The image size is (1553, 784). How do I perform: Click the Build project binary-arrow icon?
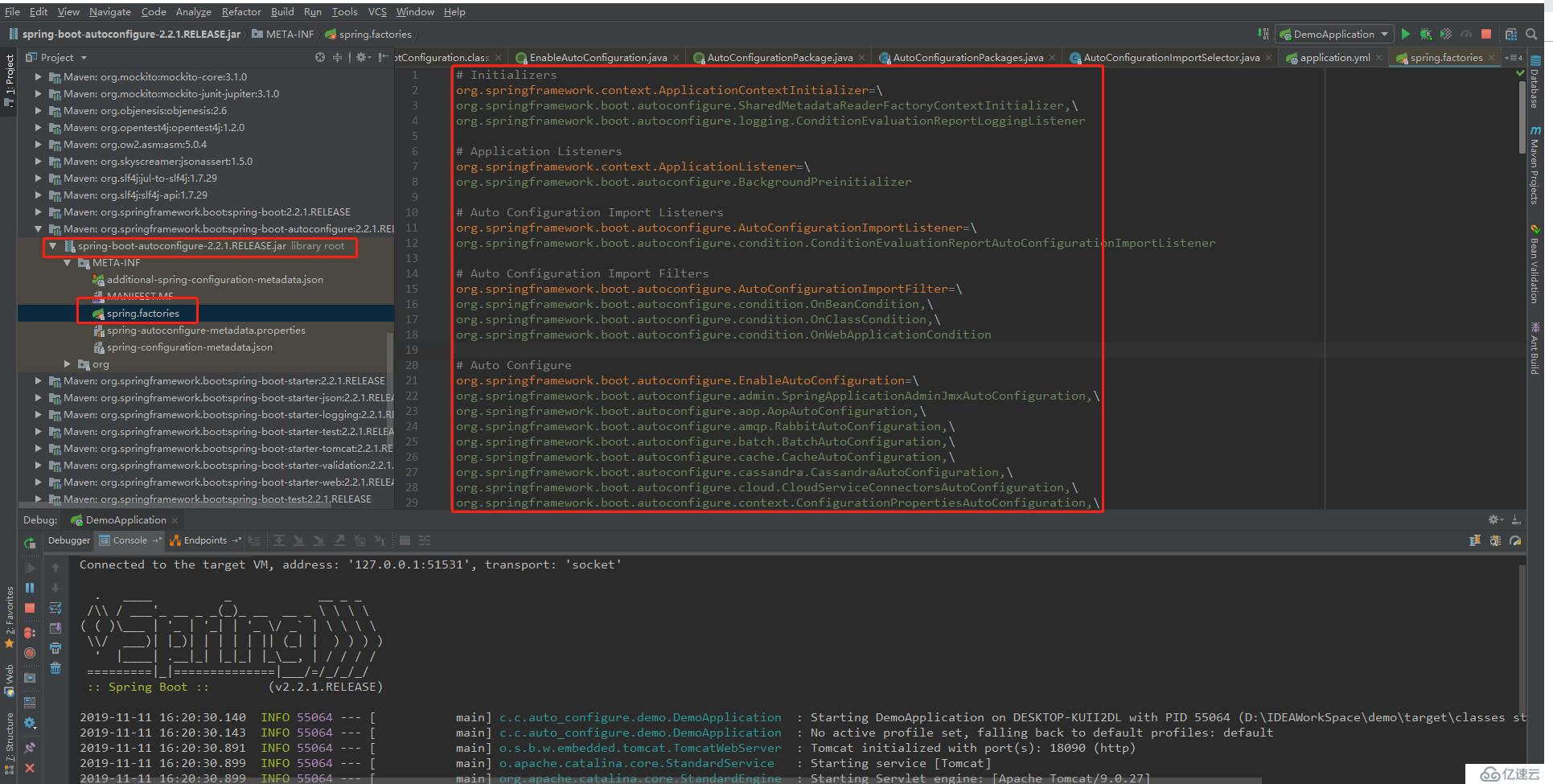coord(1263,34)
